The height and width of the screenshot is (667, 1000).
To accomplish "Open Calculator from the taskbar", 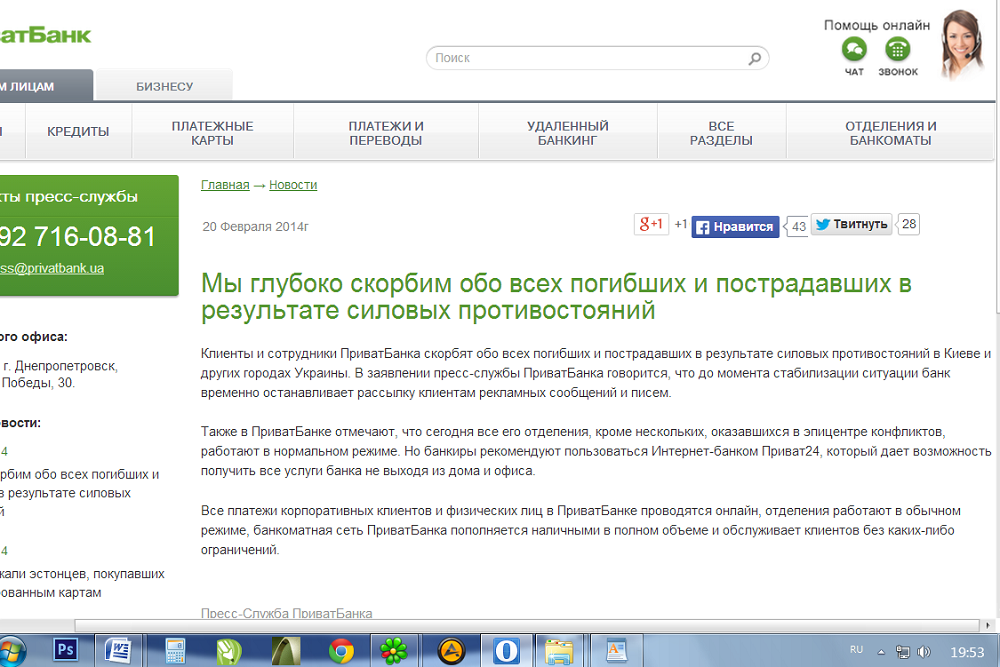I will tap(174, 651).
